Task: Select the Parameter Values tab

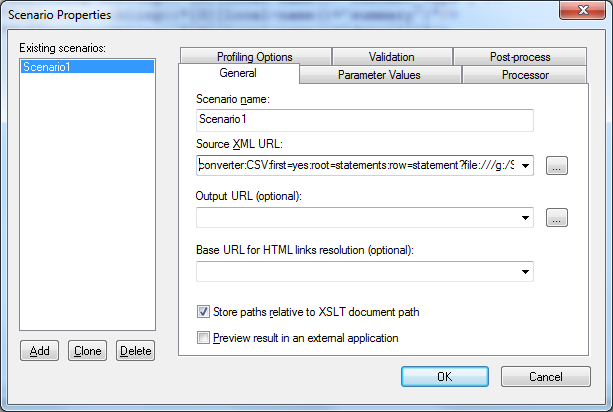Action: (379, 75)
